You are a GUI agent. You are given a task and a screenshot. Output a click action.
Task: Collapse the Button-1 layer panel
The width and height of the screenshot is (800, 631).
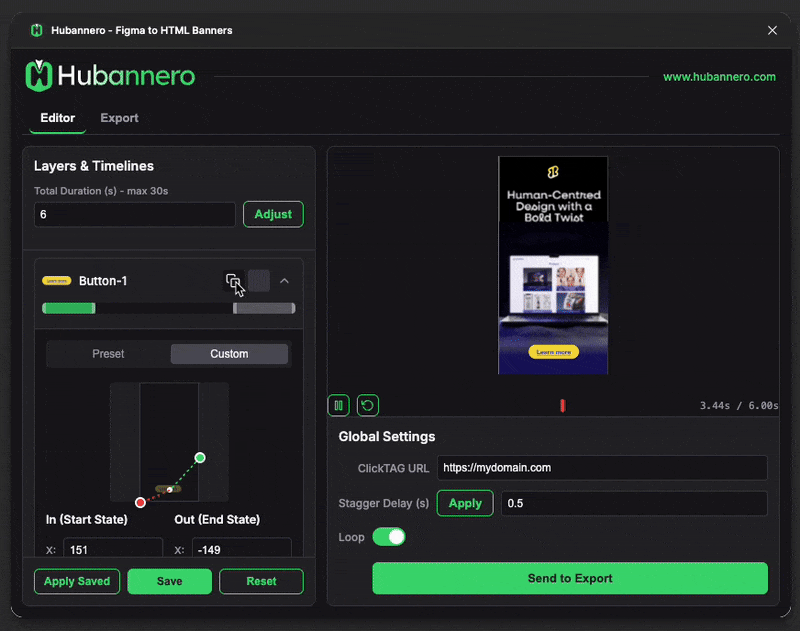click(x=284, y=281)
